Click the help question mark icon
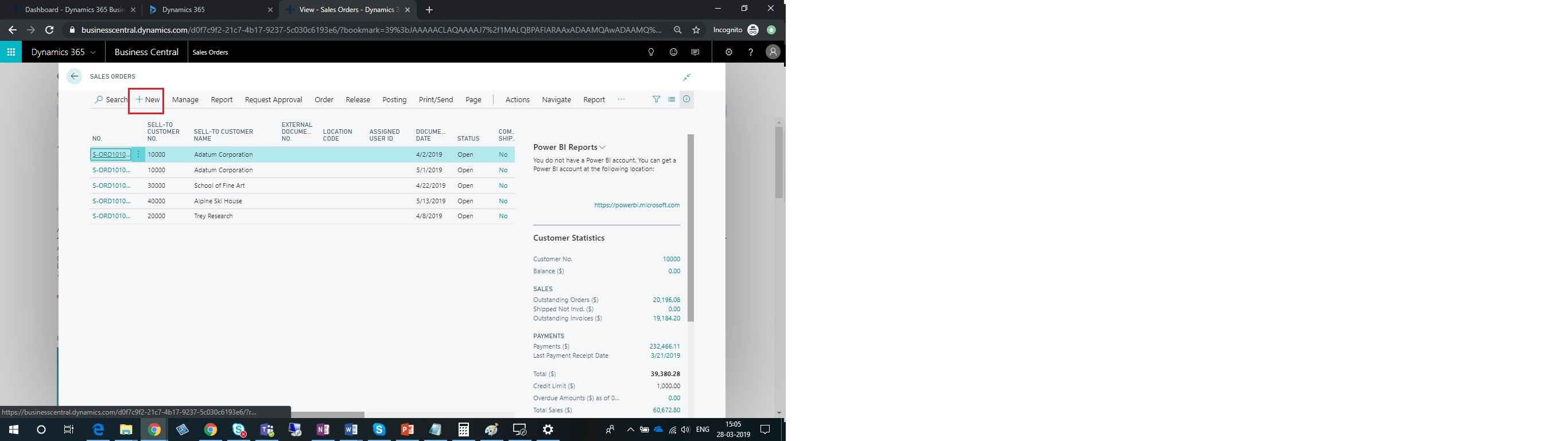Image resolution: width=1568 pixels, height=441 pixels. [751, 52]
